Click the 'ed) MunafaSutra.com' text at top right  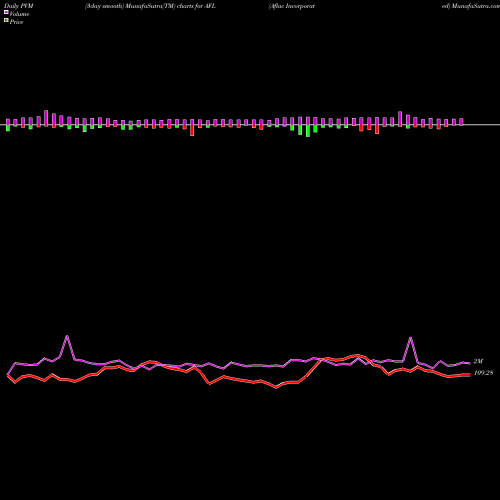click(471, 6)
